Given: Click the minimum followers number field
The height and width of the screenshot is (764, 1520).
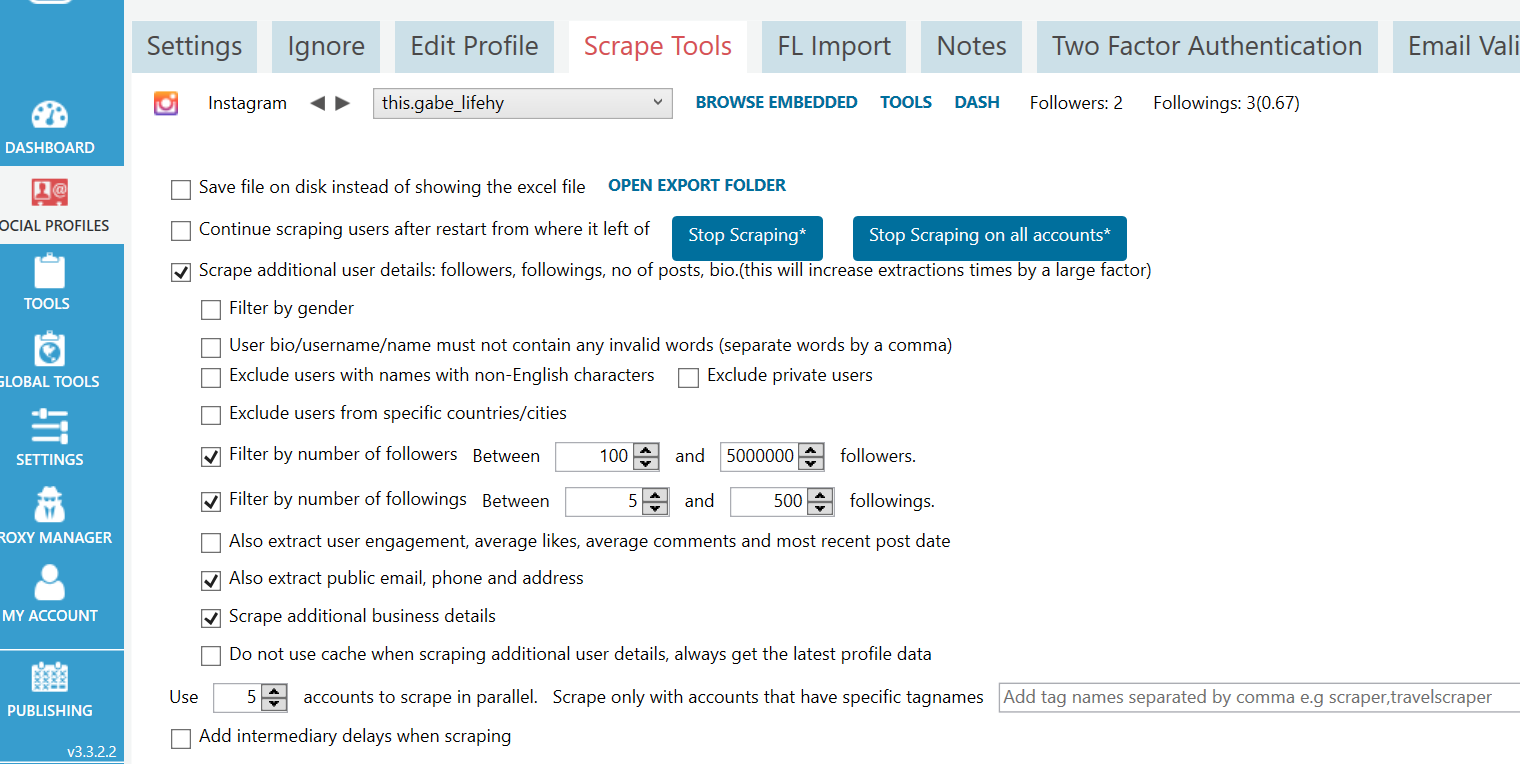Looking at the screenshot, I should click(x=595, y=457).
